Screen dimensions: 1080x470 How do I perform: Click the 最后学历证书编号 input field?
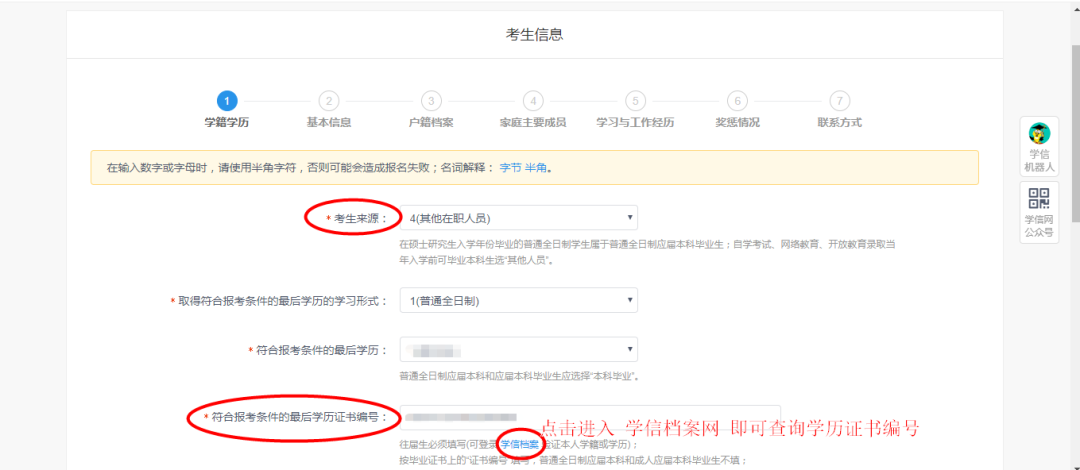589,417
